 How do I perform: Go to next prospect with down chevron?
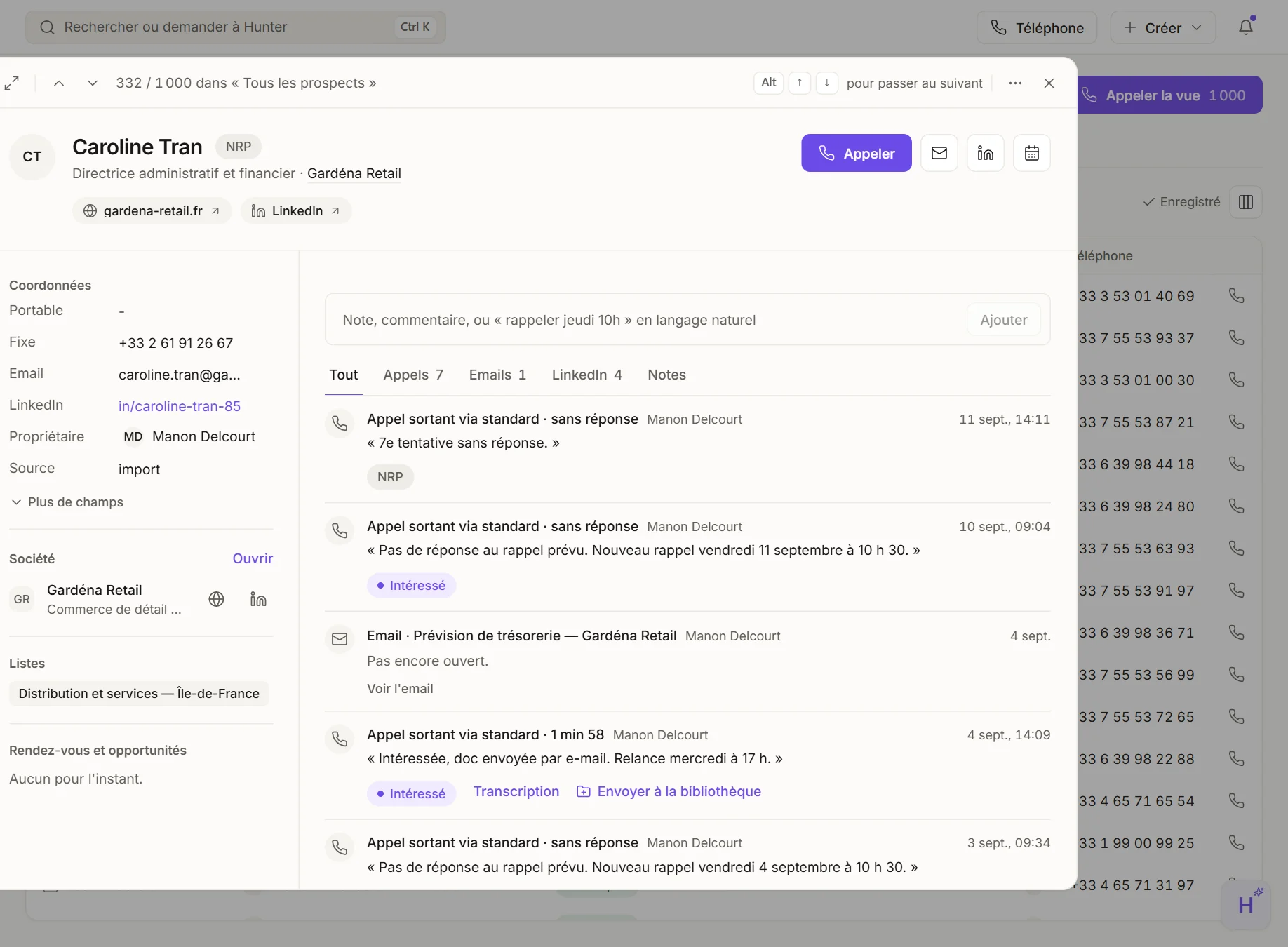[x=92, y=83]
